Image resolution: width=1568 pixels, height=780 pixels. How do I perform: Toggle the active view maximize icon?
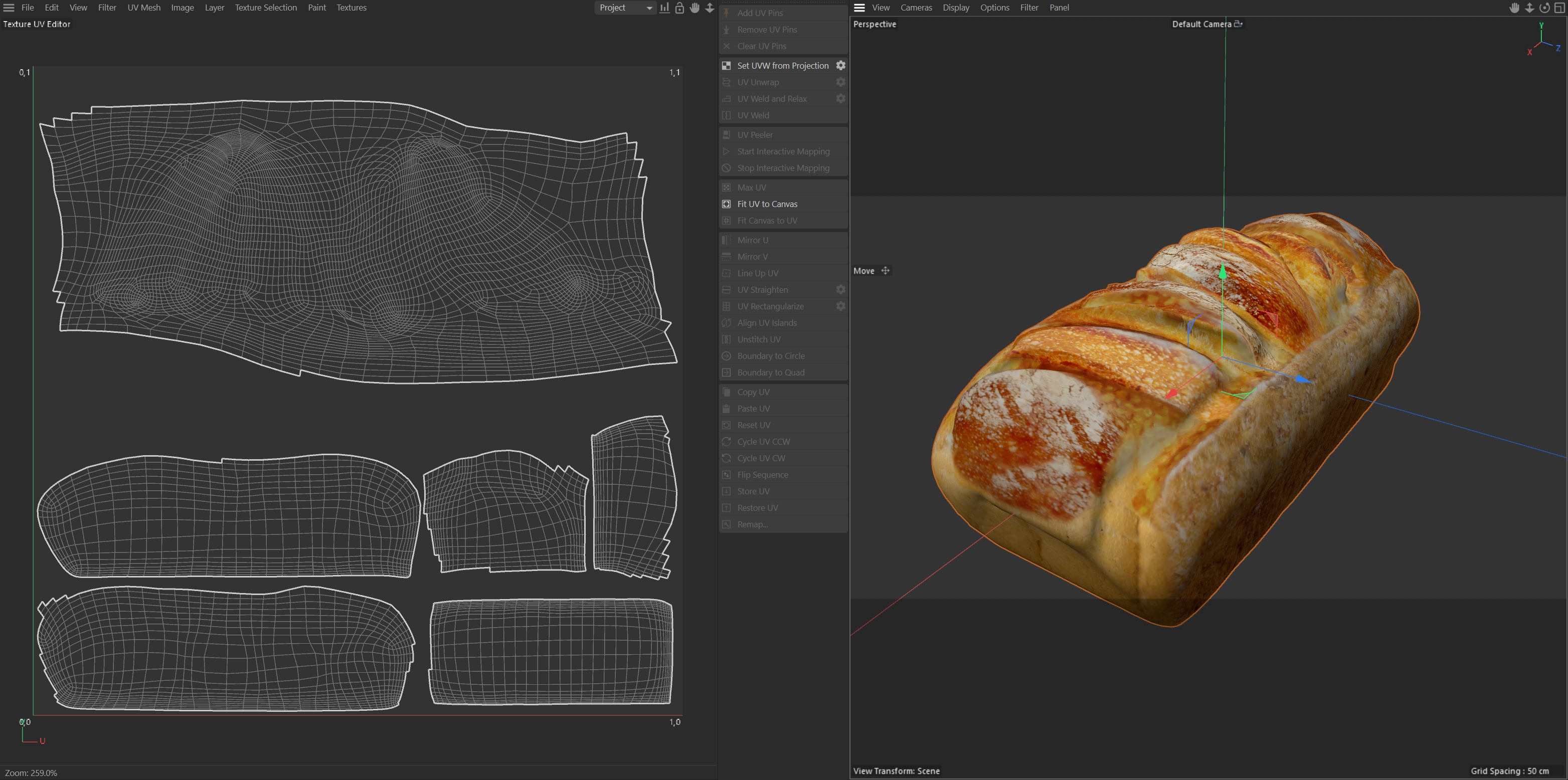(x=1559, y=8)
